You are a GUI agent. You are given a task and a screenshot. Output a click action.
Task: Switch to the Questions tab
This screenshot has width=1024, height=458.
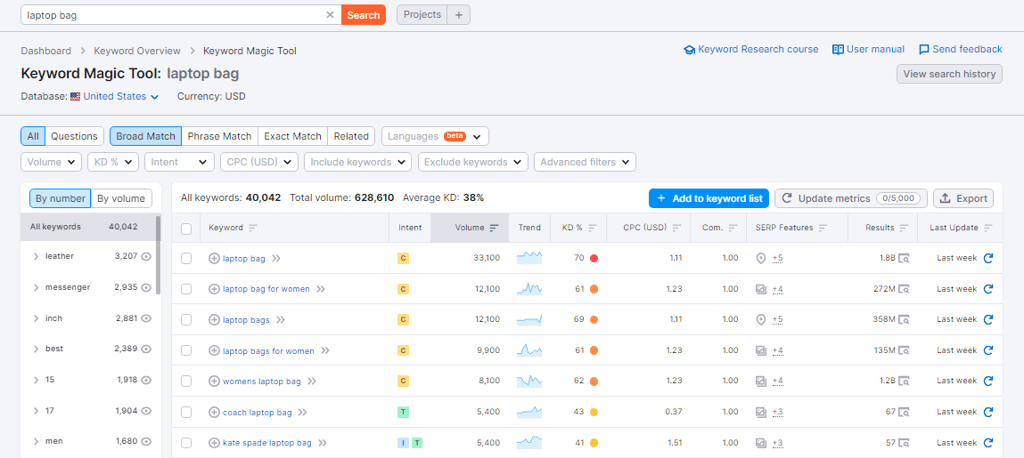(74, 137)
